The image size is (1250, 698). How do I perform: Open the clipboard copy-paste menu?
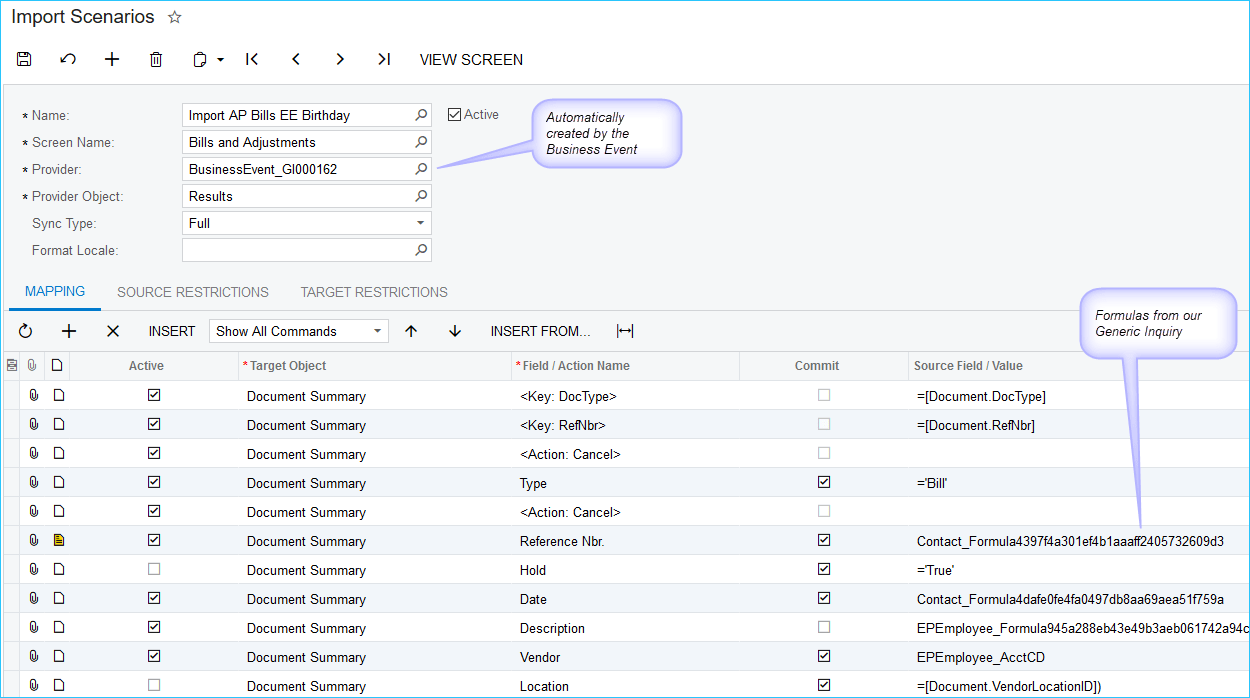pyautogui.click(x=208, y=59)
